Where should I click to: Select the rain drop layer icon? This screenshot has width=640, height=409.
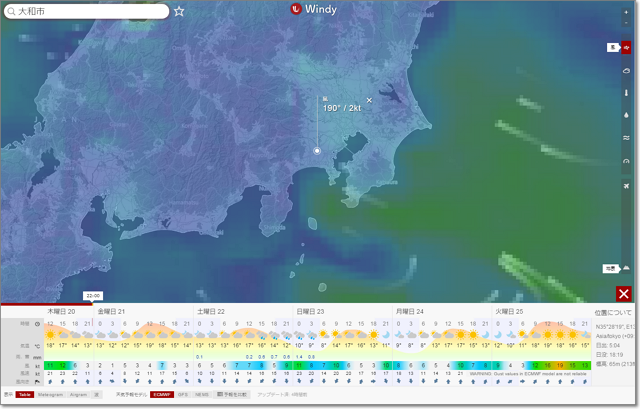[x=626, y=115]
